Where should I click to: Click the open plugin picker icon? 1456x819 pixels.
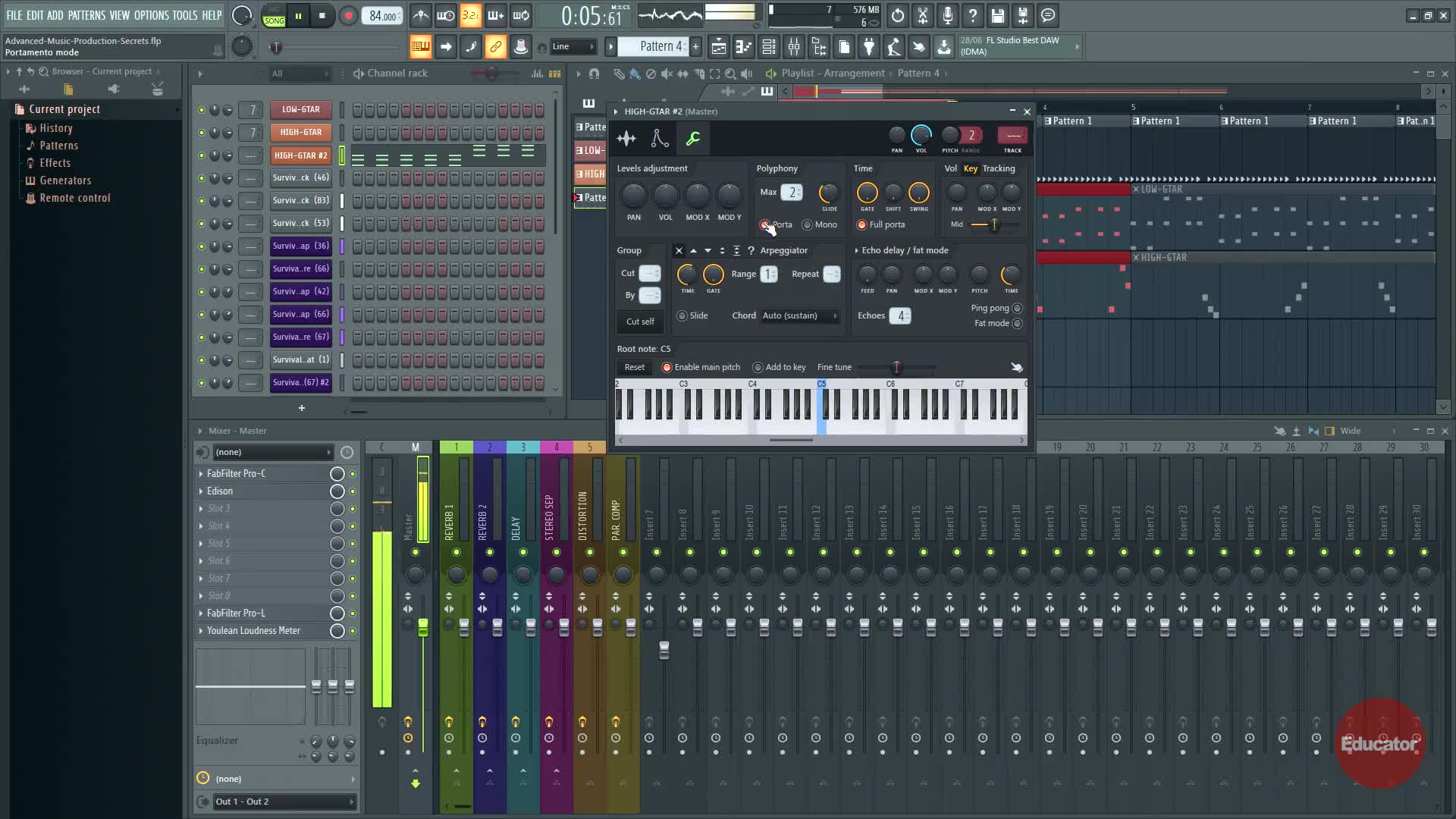pyautogui.click(x=869, y=47)
